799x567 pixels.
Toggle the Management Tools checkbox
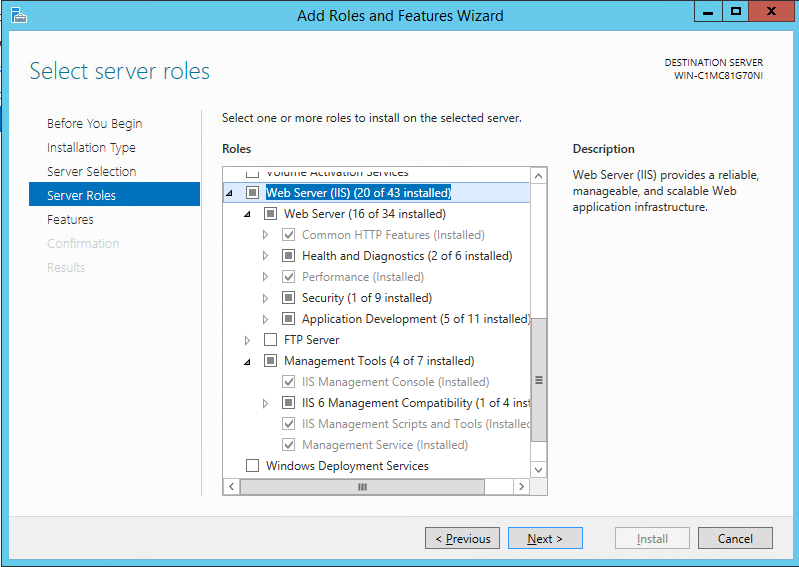[270, 361]
